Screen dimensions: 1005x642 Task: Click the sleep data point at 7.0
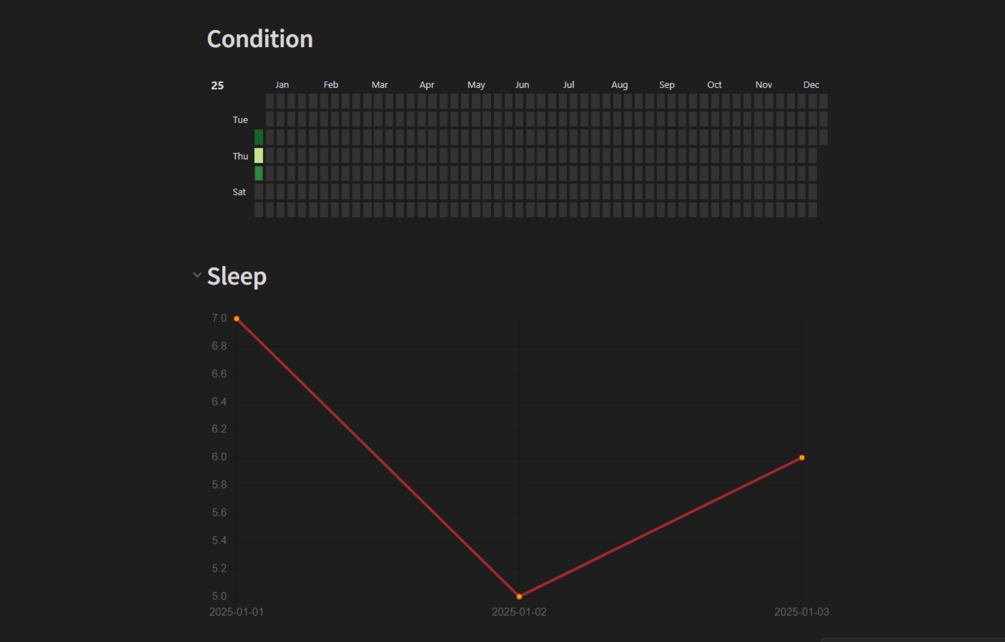237,318
